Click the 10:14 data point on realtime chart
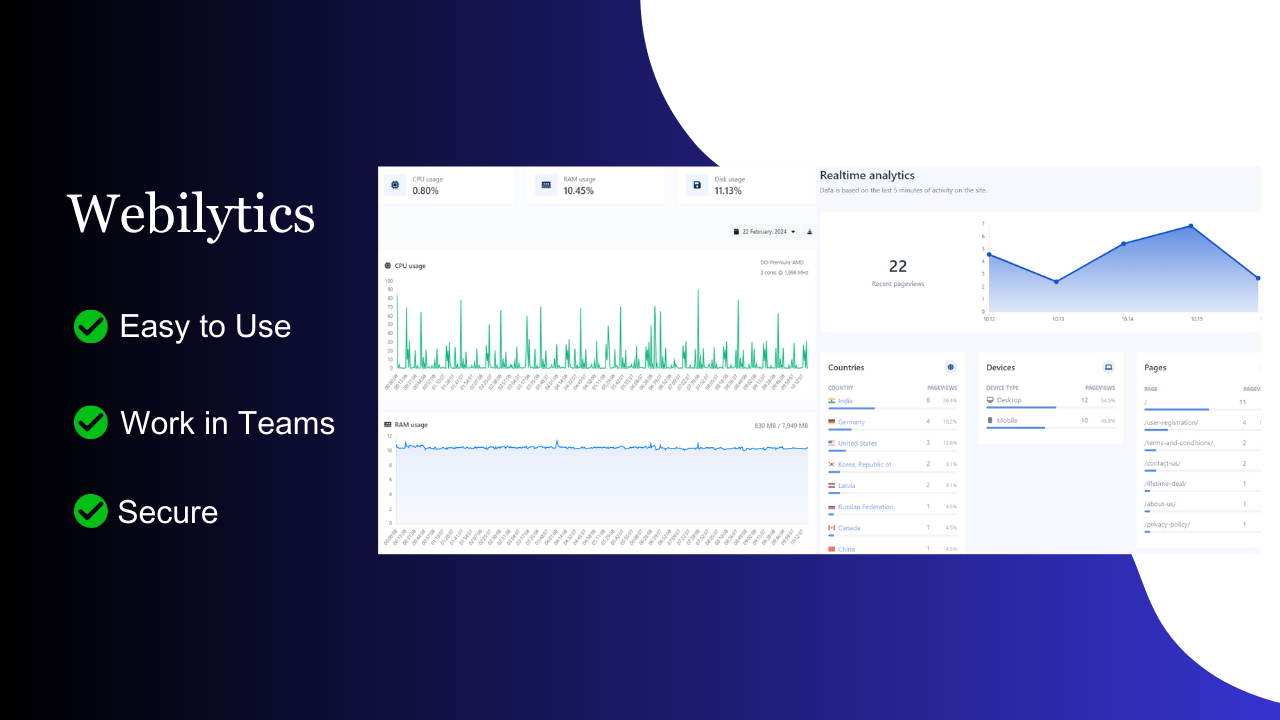 tap(1124, 244)
